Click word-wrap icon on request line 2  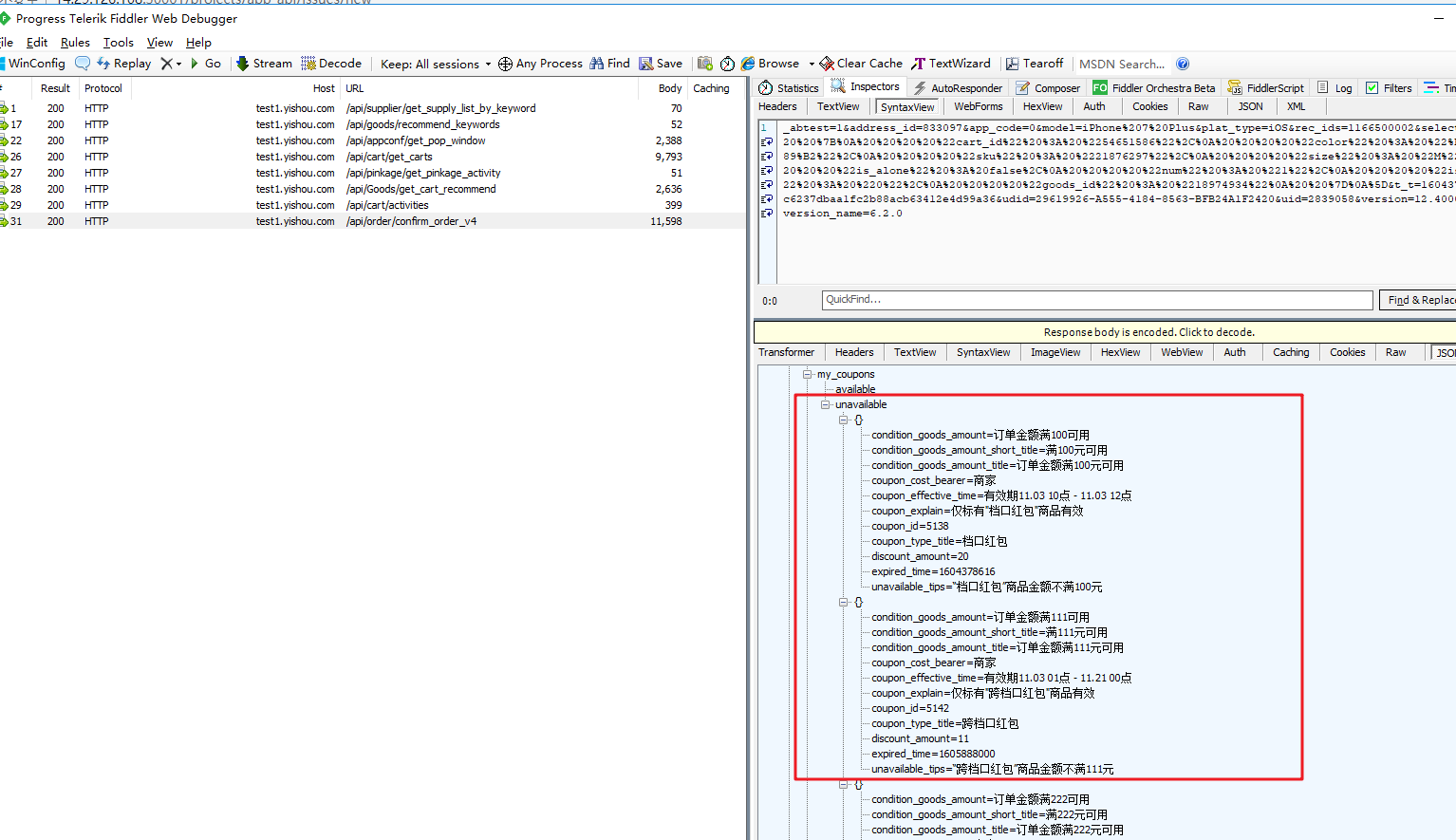(767, 142)
